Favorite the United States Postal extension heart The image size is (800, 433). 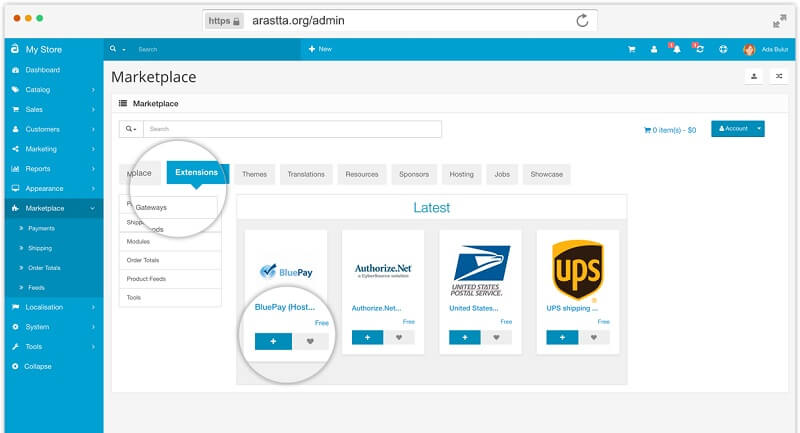point(496,337)
